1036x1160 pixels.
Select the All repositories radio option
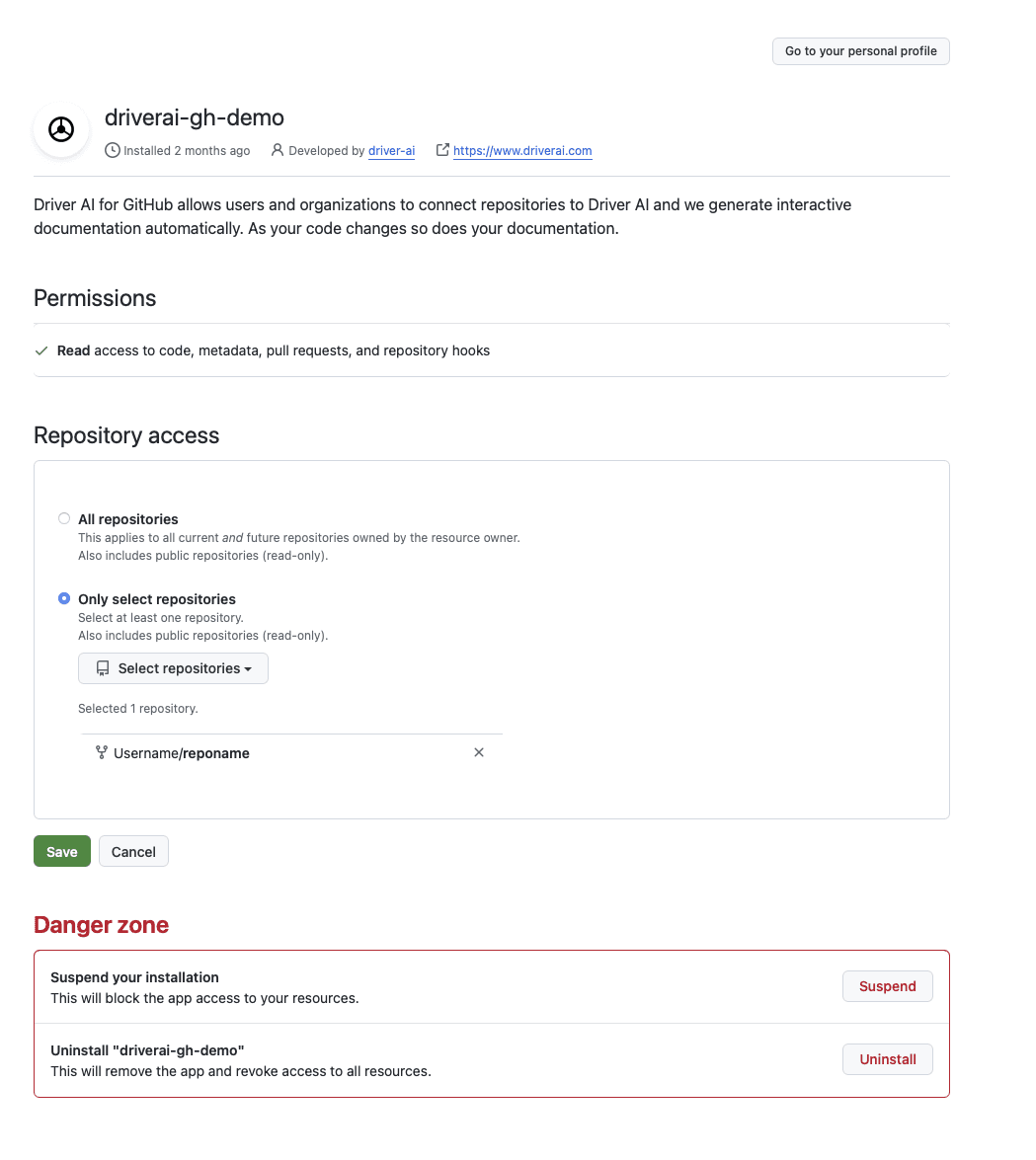point(64,518)
